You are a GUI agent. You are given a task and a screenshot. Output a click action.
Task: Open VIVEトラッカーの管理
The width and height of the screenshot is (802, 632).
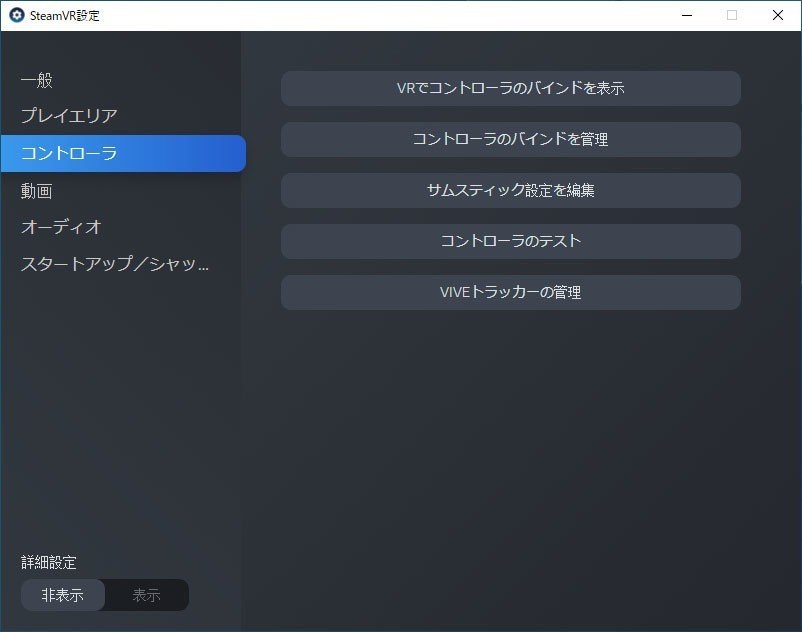[x=510, y=292]
